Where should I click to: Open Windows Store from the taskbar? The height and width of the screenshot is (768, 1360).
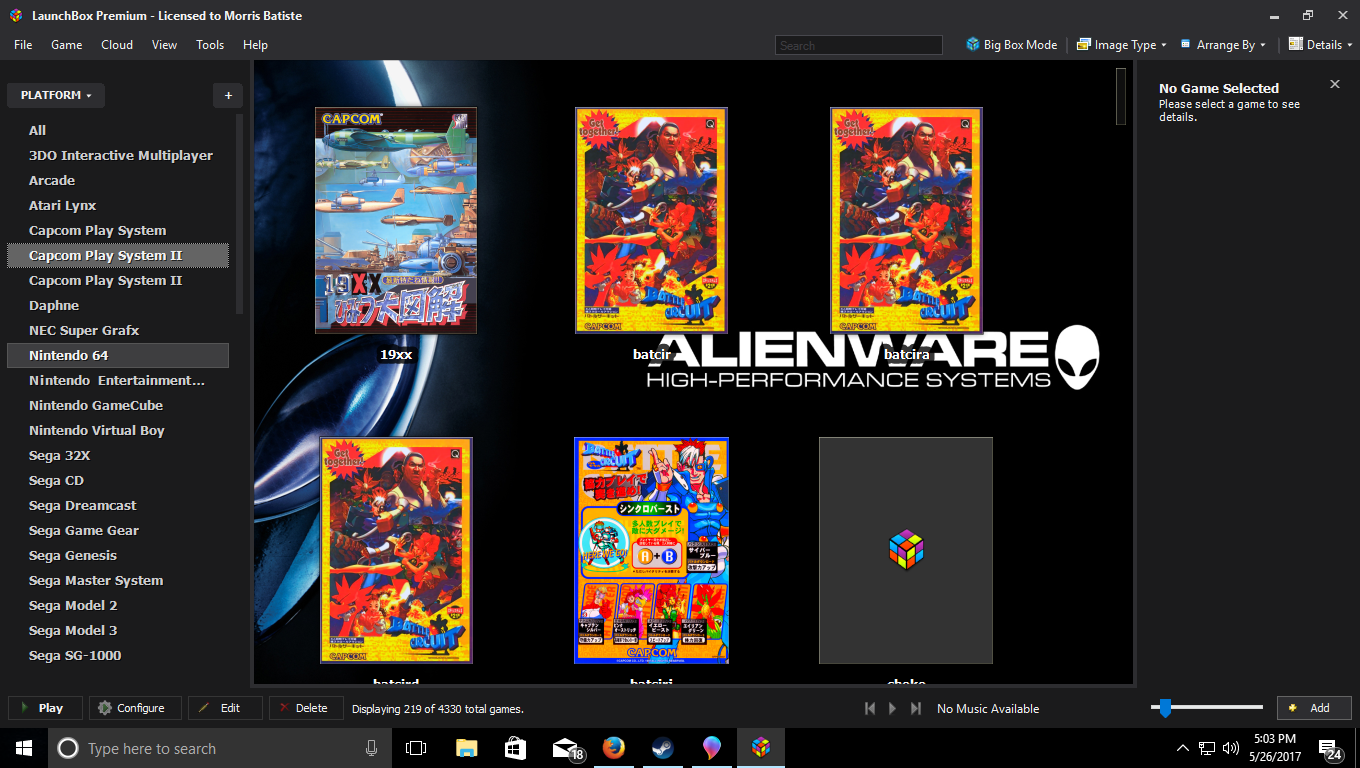(x=515, y=748)
